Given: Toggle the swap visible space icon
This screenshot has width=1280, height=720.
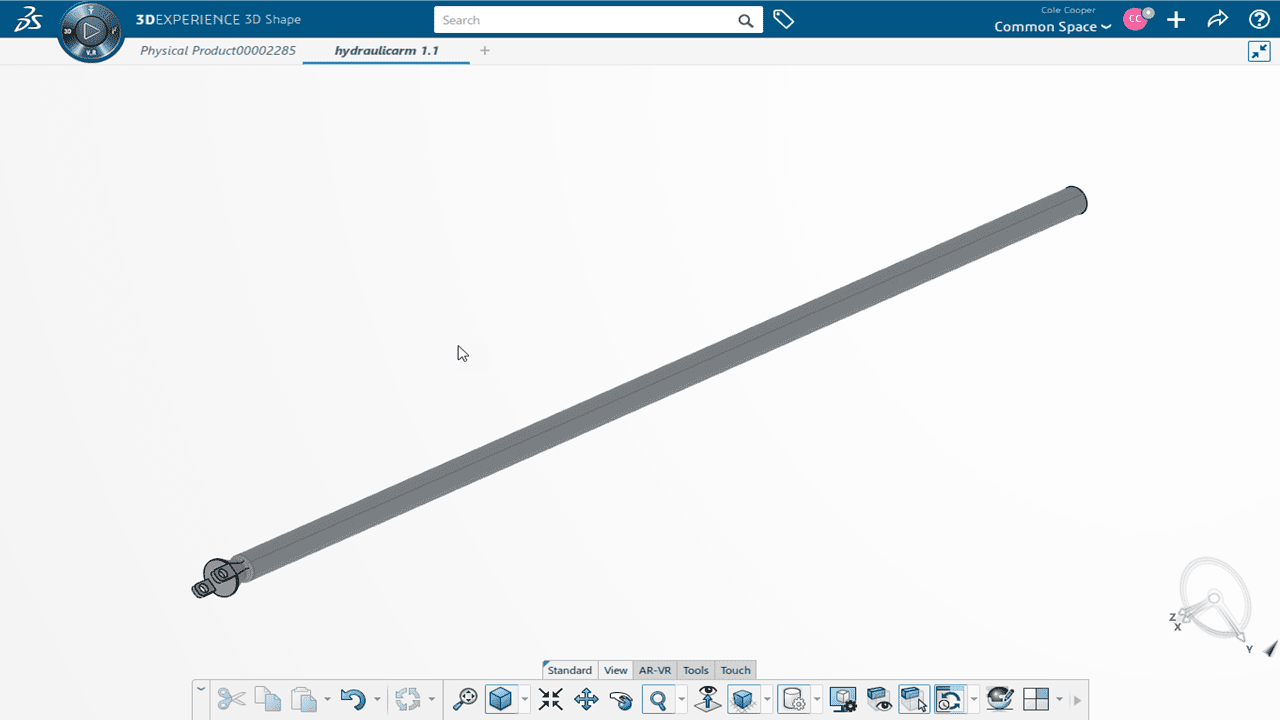Looking at the screenshot, I should [913, 699].
